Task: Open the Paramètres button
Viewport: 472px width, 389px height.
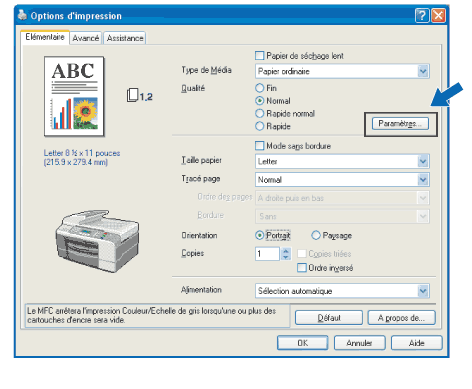Action: (400, 124)
